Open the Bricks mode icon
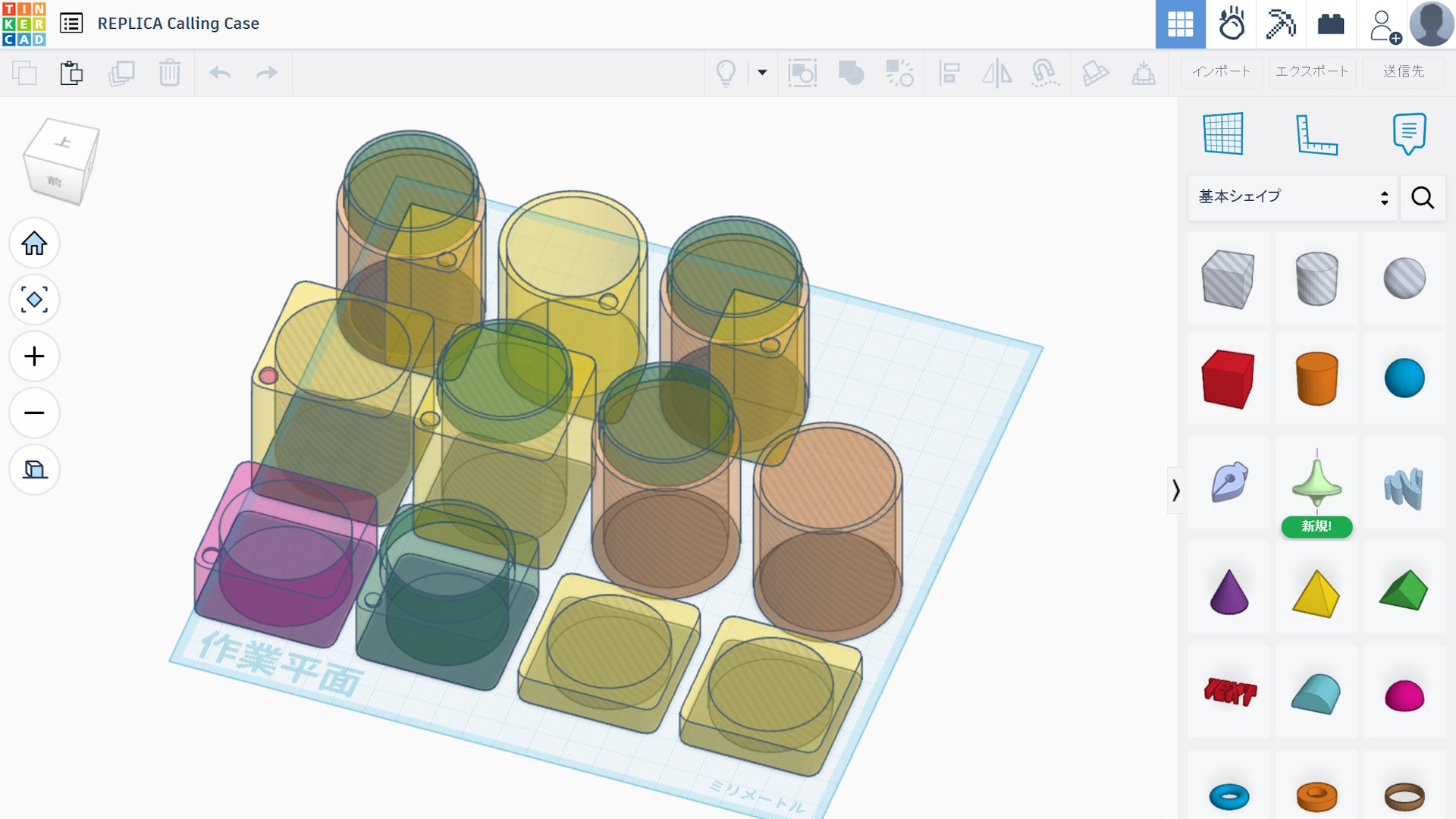 pyautogui.click(x=1330, y=24)
